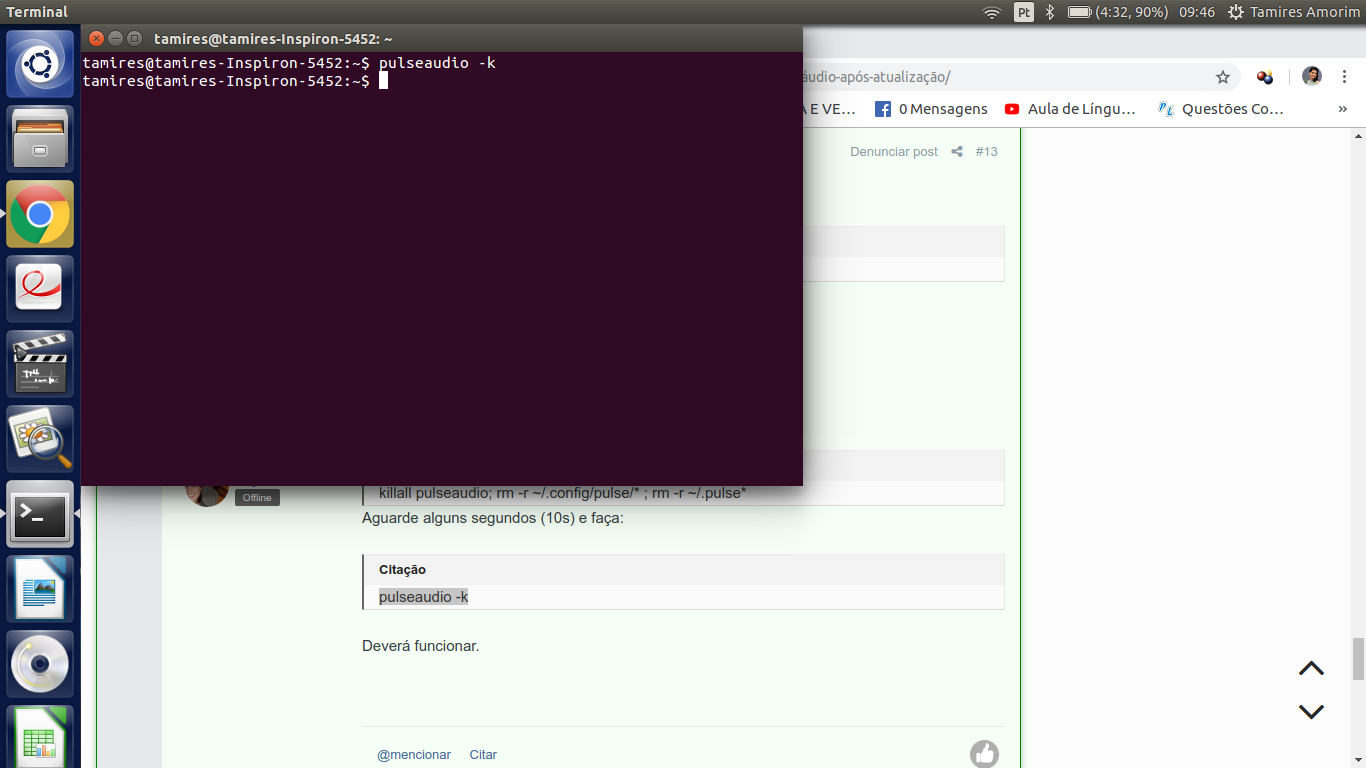Open the Files manager in the launcher
This screenshot has height=768, width=1366.
pyautogui.click(x=40, y=139)
